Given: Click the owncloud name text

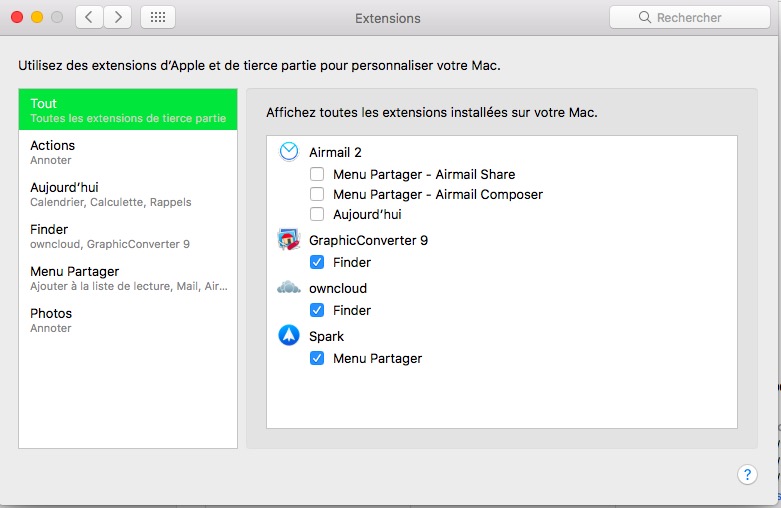Looking at the screenshot, I should pyautogui.click(x=338, y=288).
